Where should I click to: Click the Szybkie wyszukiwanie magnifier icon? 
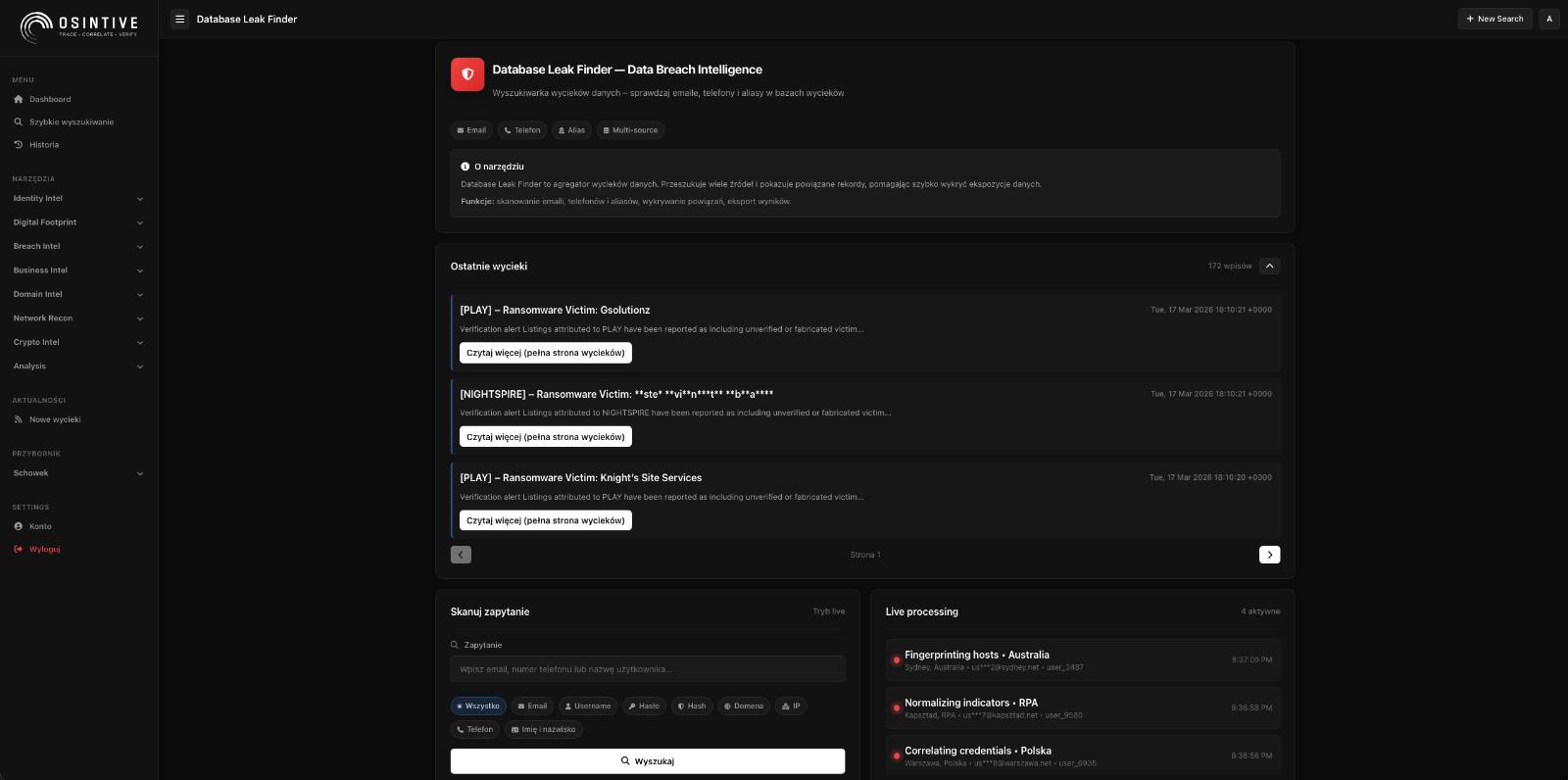coord(18,122)
